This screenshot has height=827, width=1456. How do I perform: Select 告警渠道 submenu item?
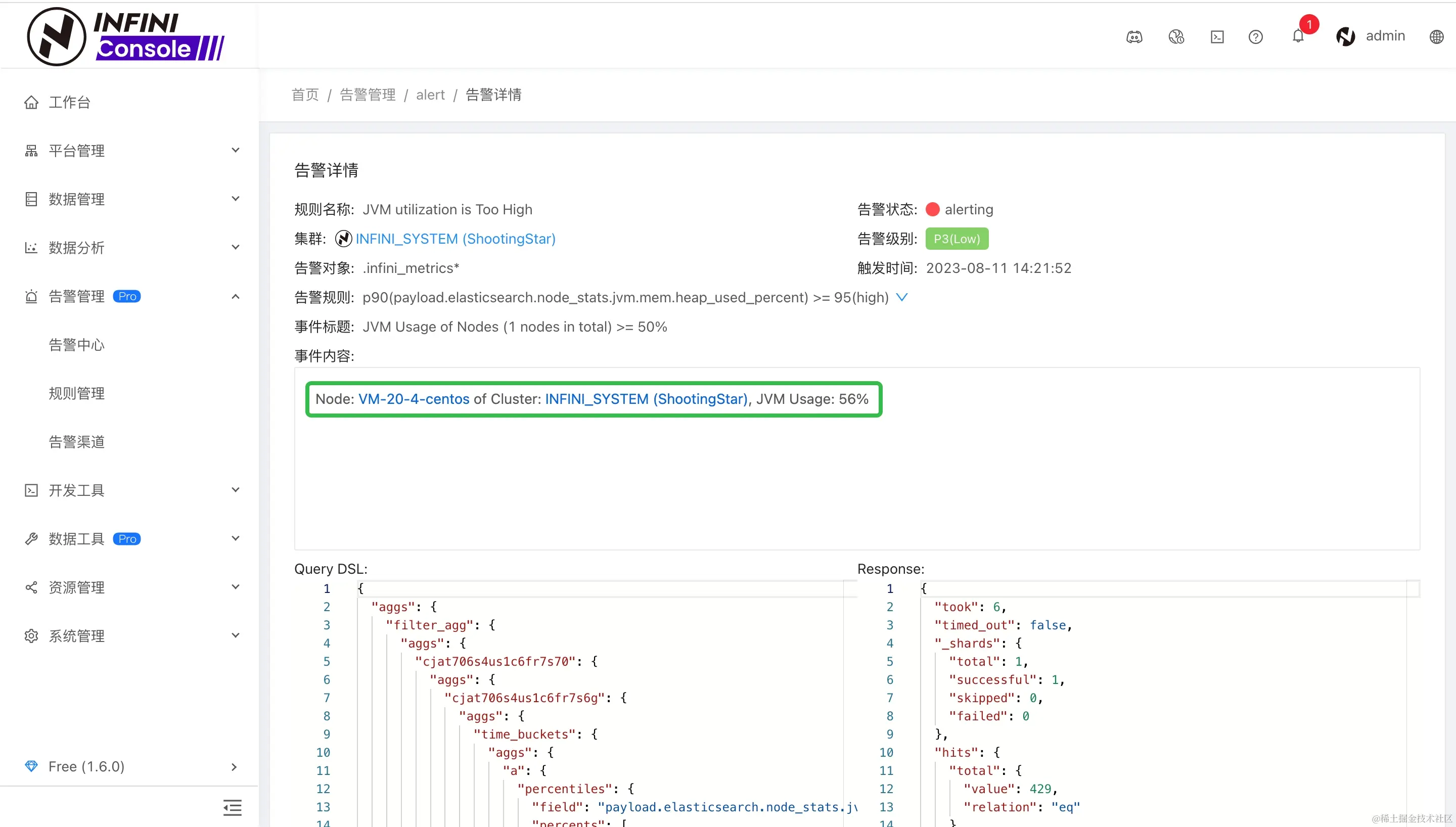tap(77, 442)
